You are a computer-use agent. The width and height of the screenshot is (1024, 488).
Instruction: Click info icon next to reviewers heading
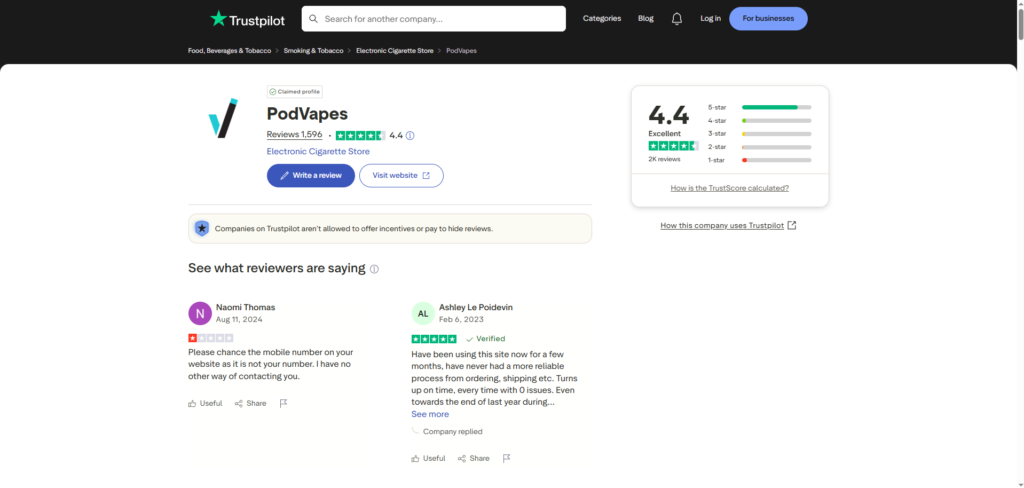375,269
